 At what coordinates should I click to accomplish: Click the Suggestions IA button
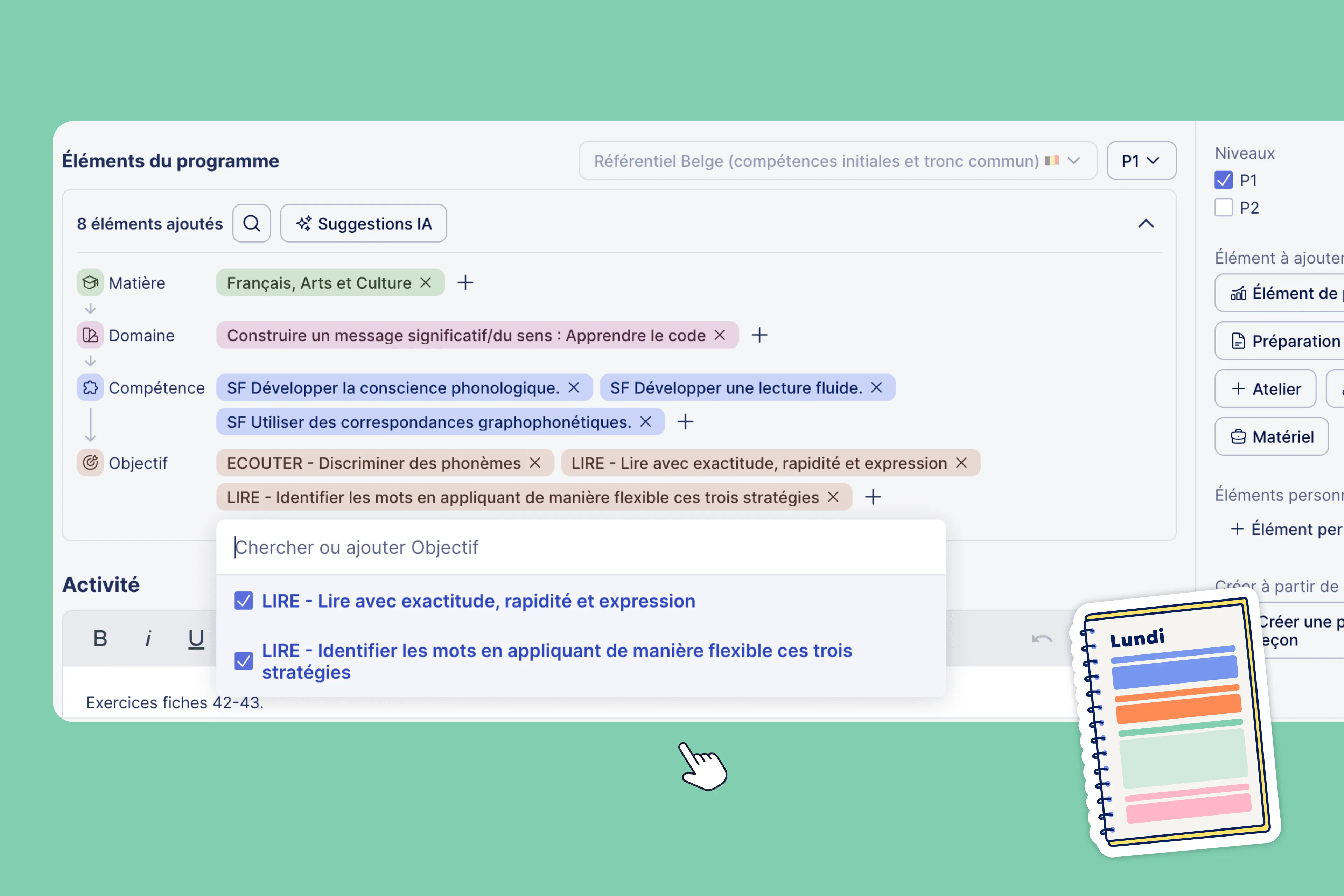coord(363,223)
